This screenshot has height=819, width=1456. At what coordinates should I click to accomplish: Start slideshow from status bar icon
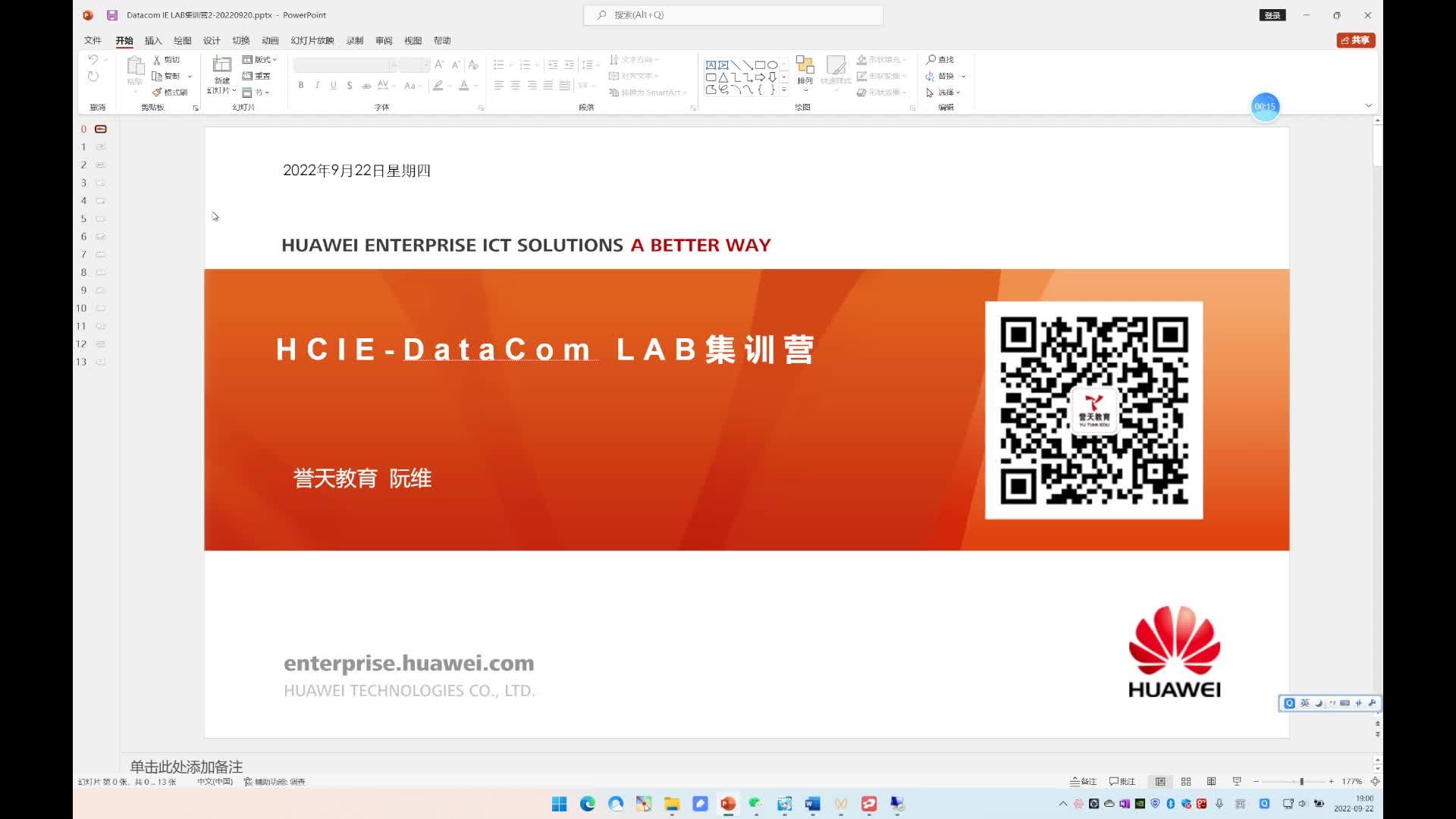point(1236,781)
